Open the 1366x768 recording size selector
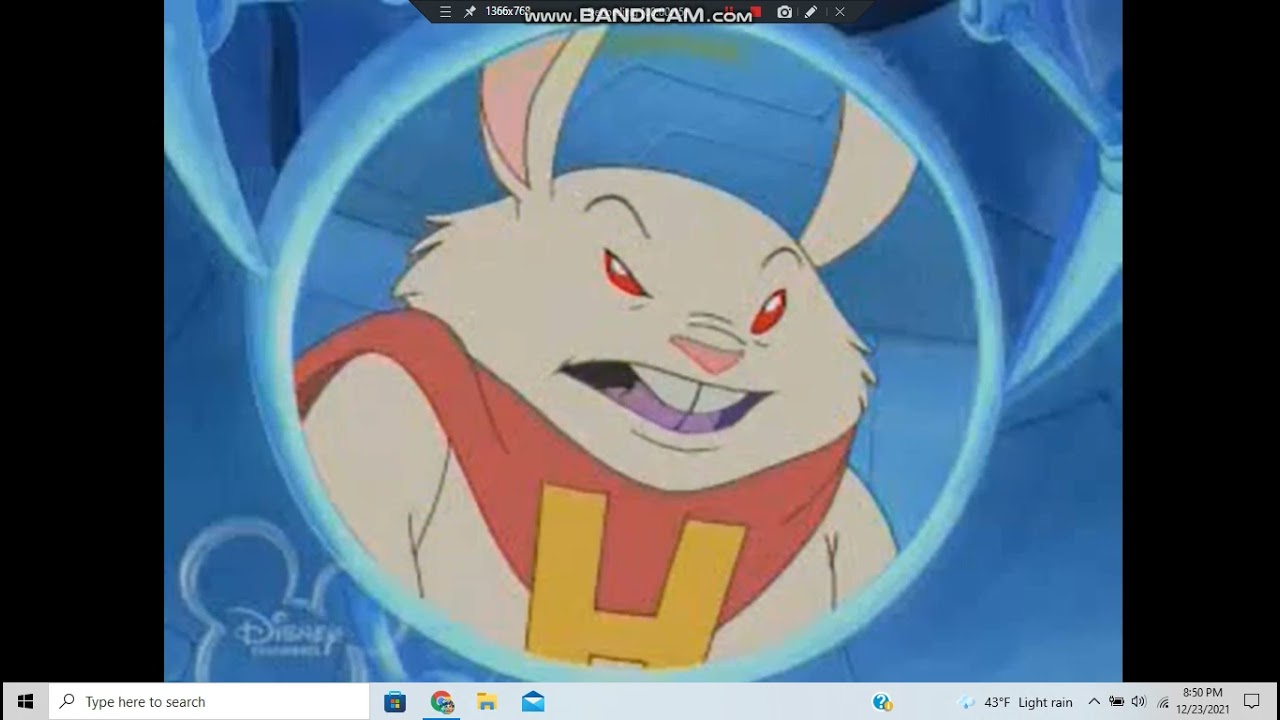1280x720 pixels. (507, 12)
